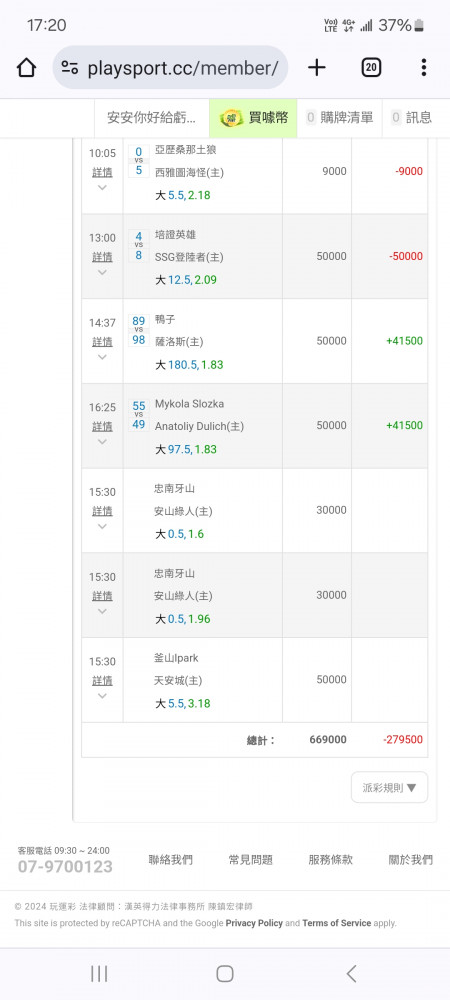This screenshot has width=450, height=1000.
Task: Open Android recent apps button
Action: pyautogui.click(x=99, y=973)
